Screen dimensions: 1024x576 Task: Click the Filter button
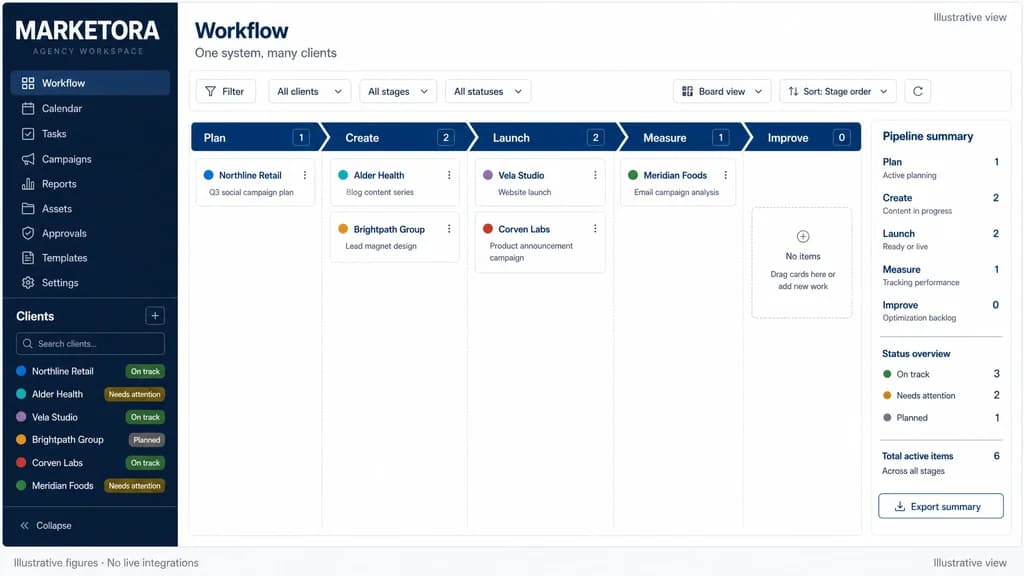[225, 91]
